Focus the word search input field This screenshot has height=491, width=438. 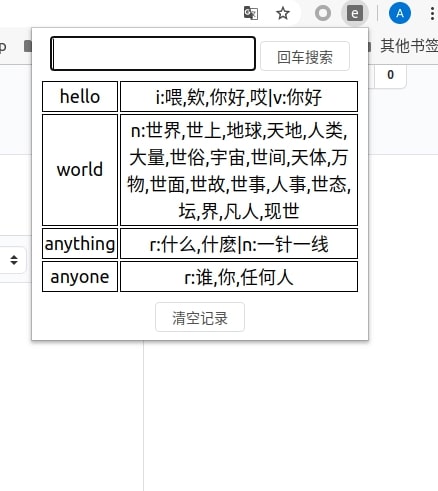point(153,53)
